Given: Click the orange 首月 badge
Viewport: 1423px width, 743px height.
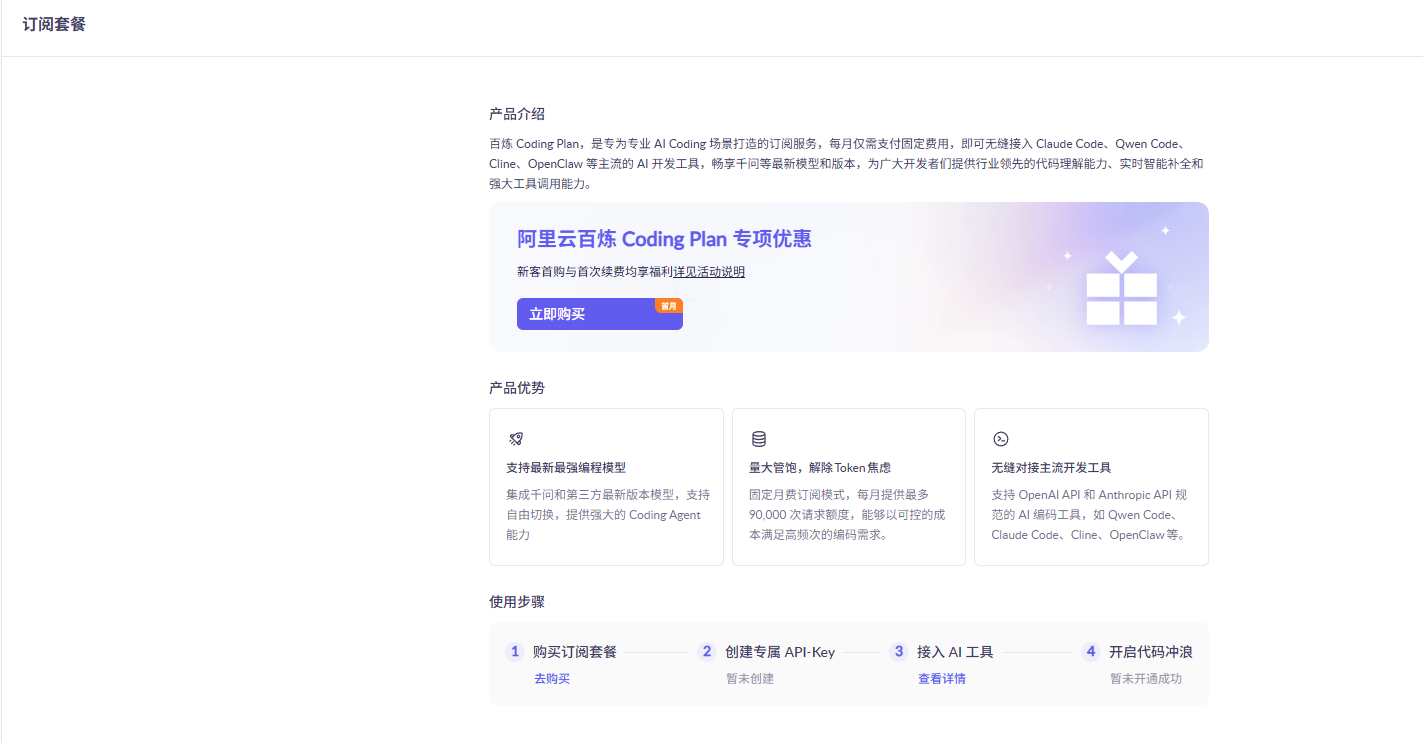Looking at the screenshot, I should 668,306.
